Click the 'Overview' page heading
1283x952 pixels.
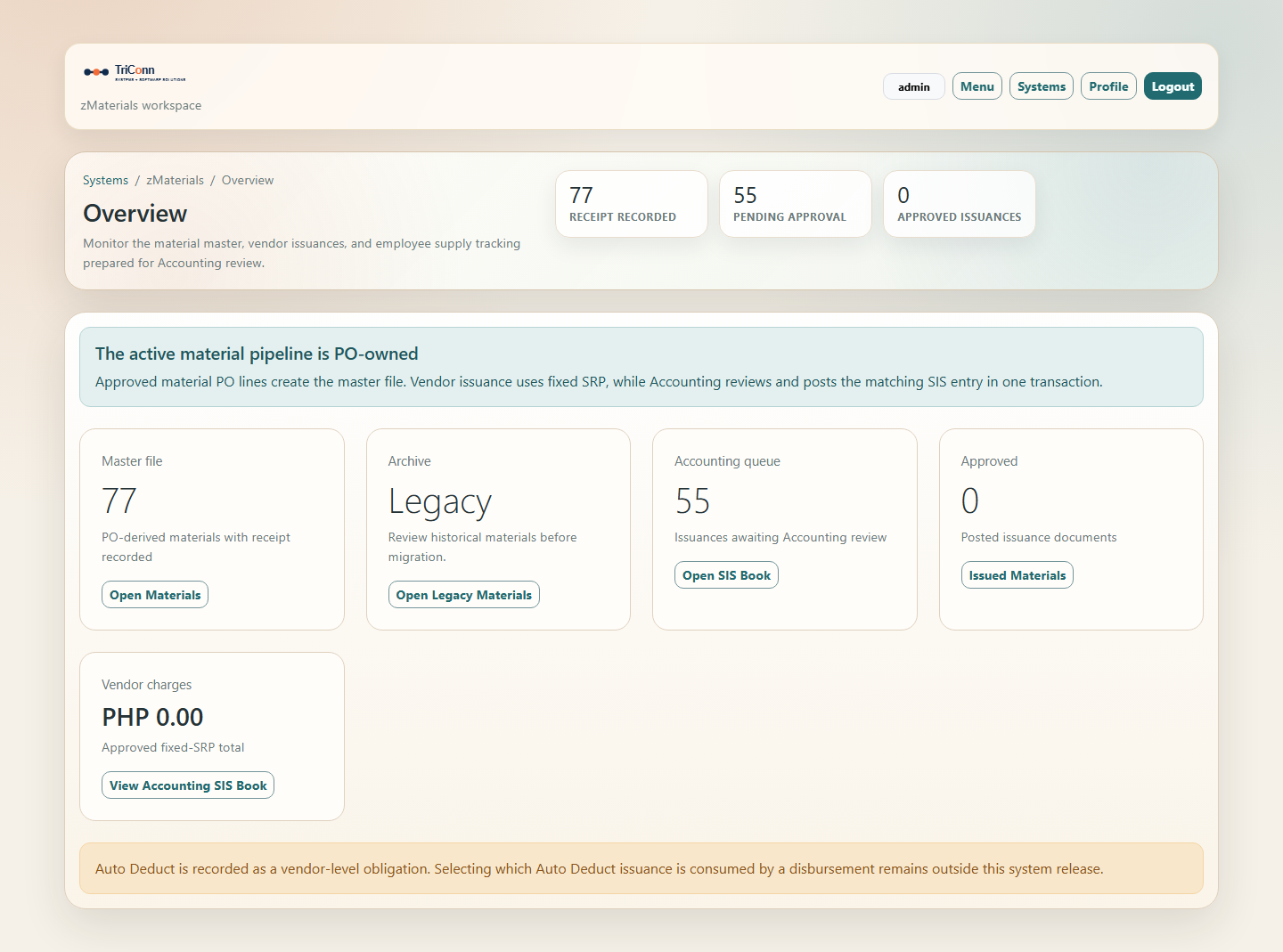135,214
